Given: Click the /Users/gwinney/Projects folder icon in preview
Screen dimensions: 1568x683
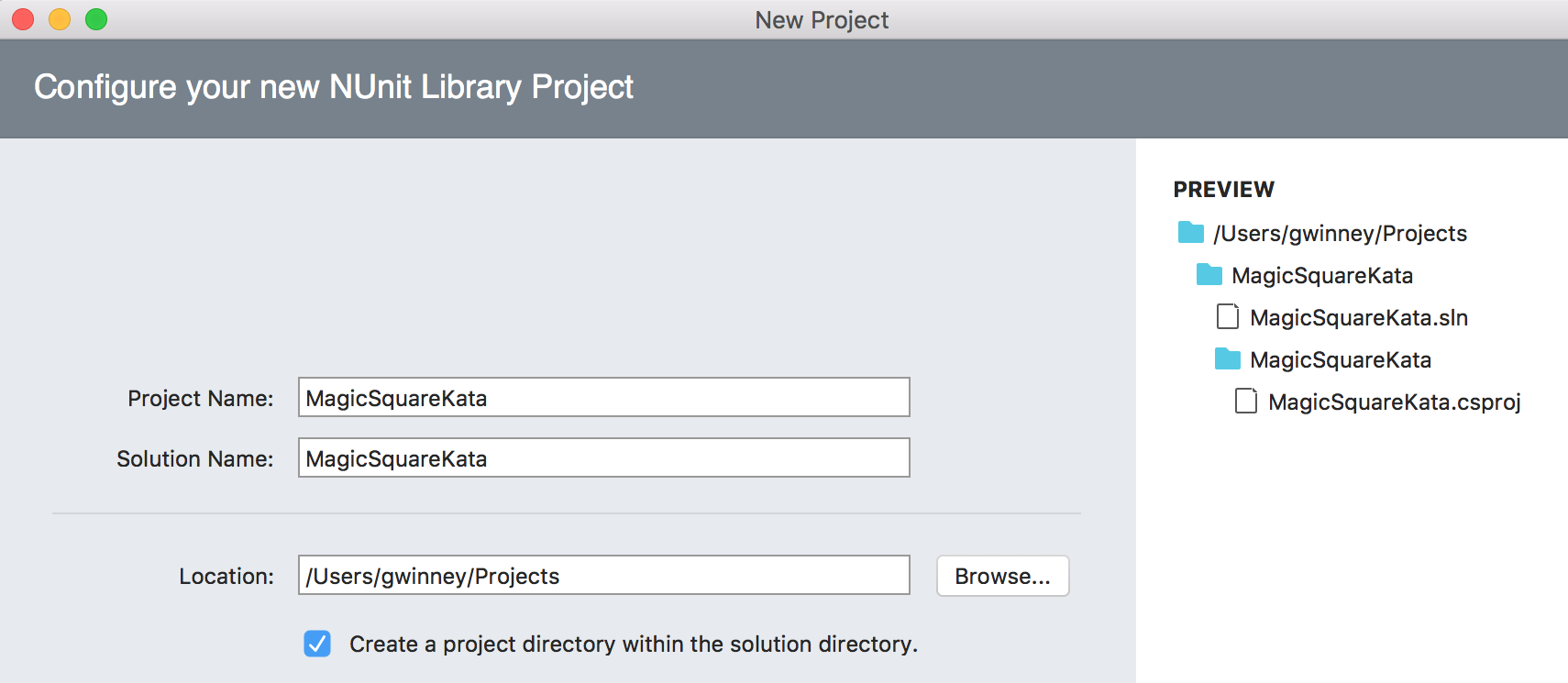Looking at the screenshot, I should [1190, 233].
